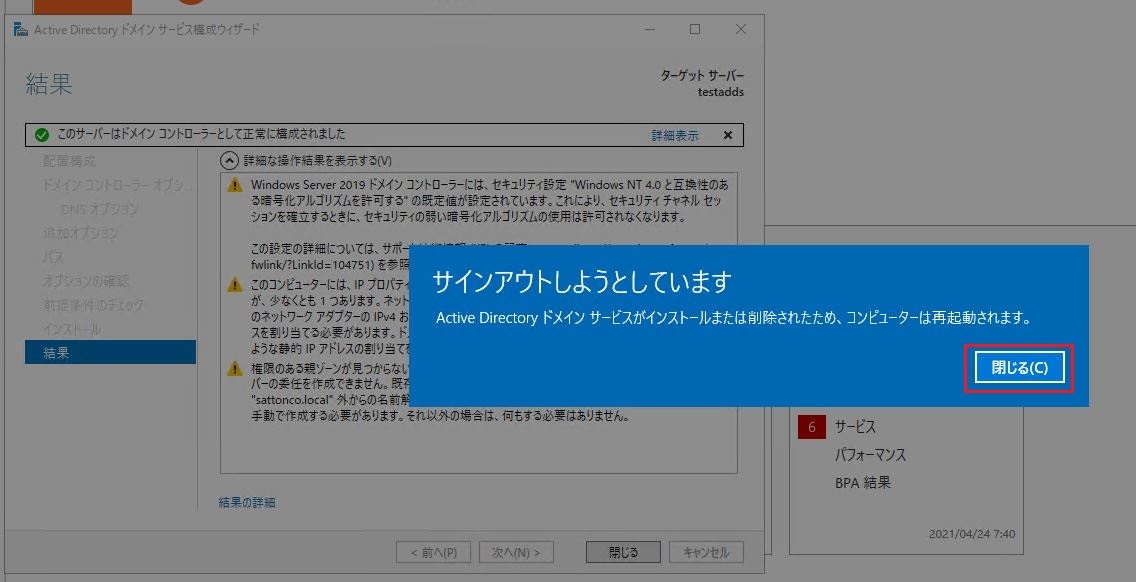The image size is (1136, 582).
Task: Click the warning icon beside このコンピューターには message
Action: (x=235, y=284)
